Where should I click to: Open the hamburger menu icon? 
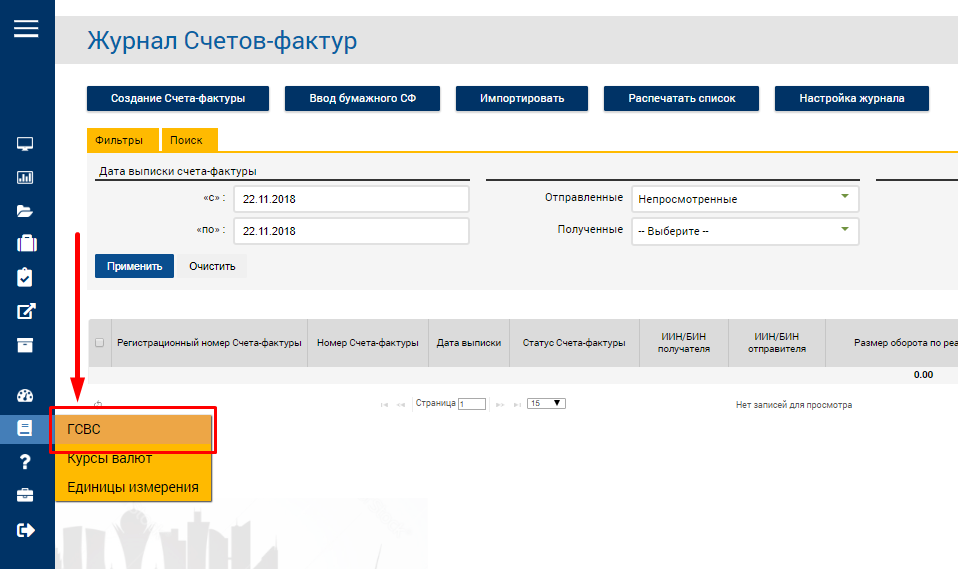[26, 28]
